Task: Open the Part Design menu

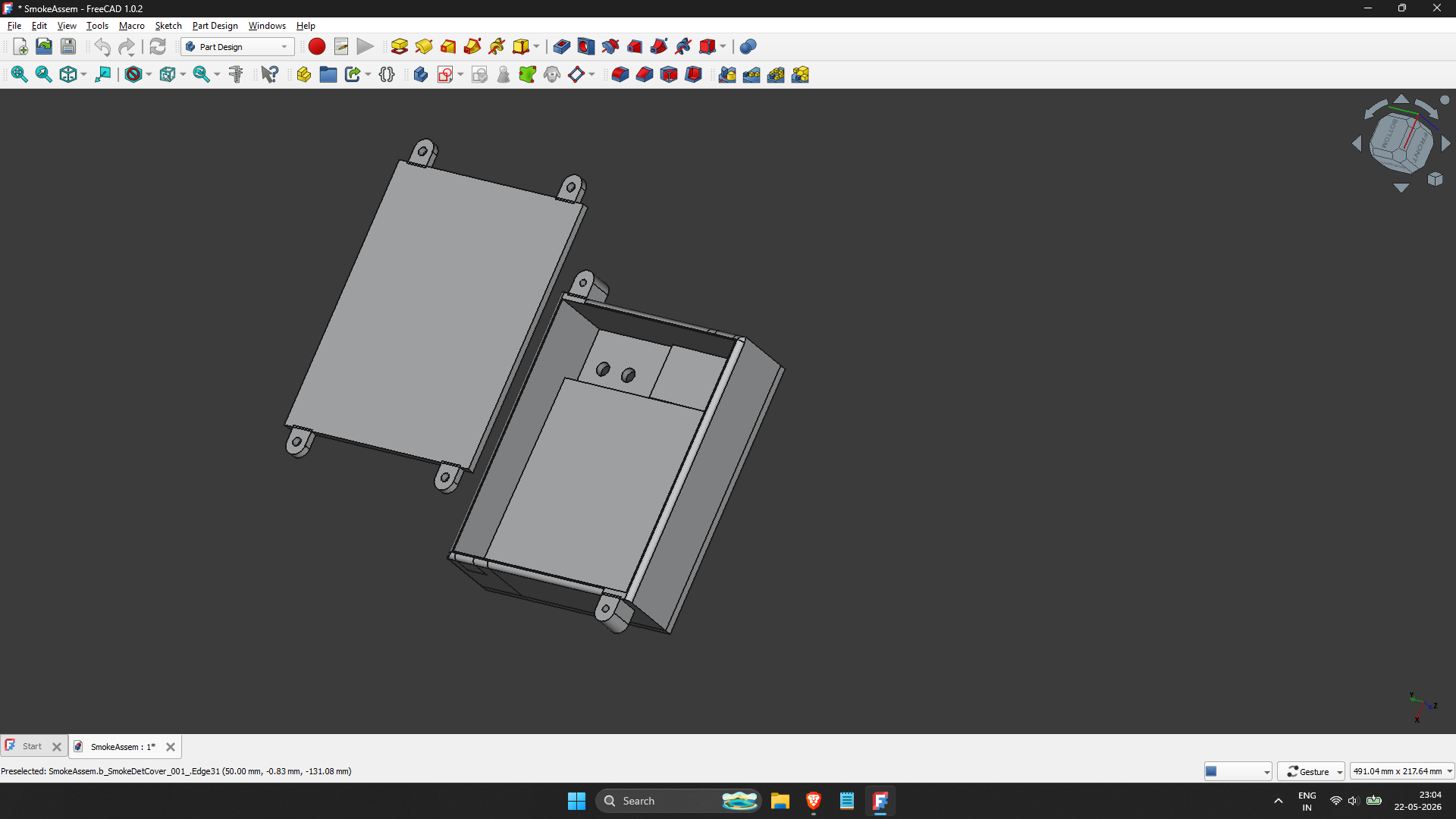Action: (x=215, y=26)
